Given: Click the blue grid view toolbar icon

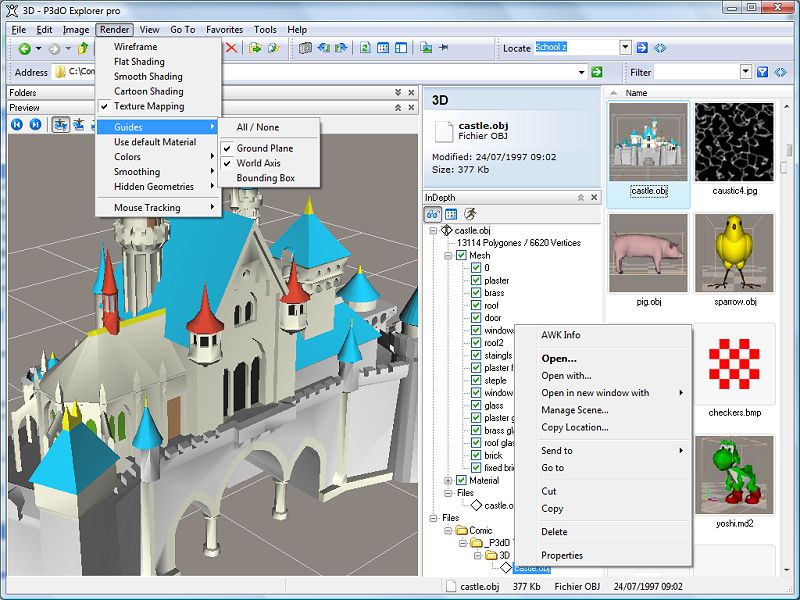Looking at the screenshot, I should (x=383, y=48).
